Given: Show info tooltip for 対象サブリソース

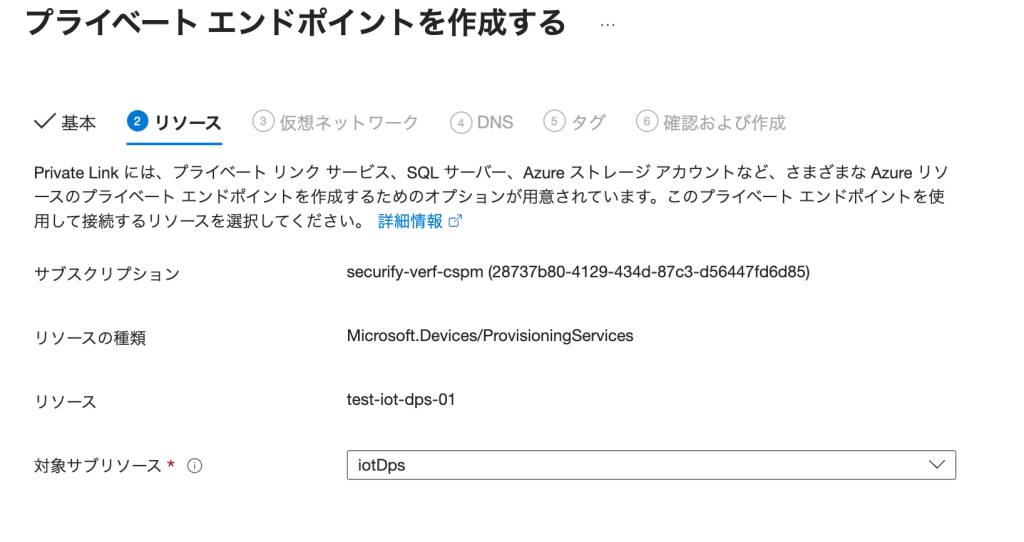Looking at the screenshot, I should [195, 466].
